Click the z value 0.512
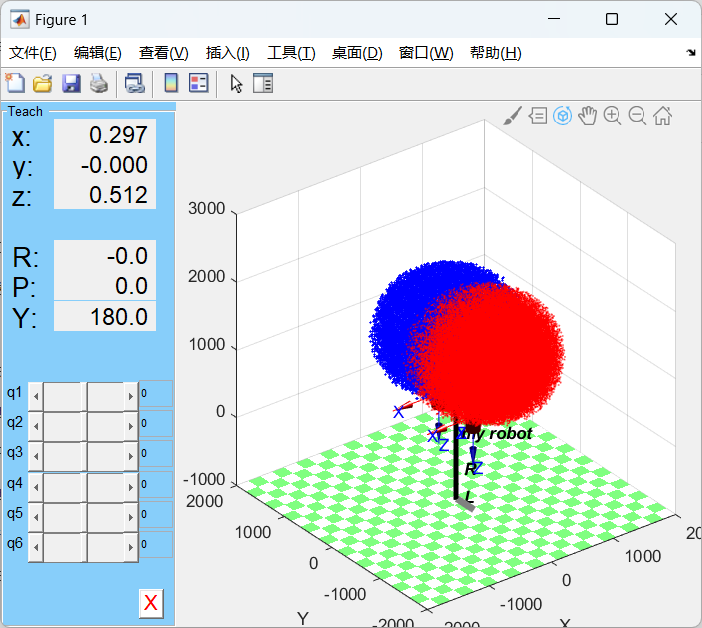The image size is (702, 628). [x=105, y=195]
